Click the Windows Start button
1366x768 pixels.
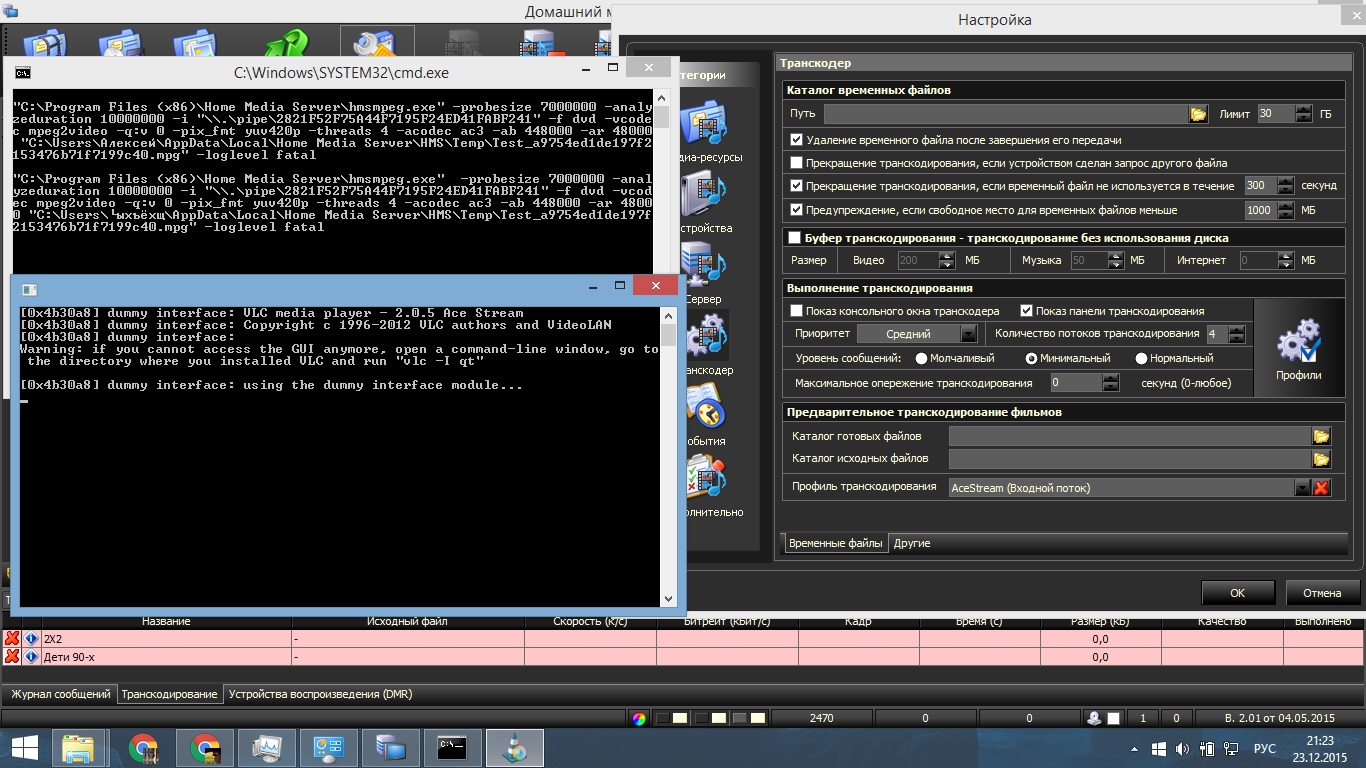click(x=24, y=748)
